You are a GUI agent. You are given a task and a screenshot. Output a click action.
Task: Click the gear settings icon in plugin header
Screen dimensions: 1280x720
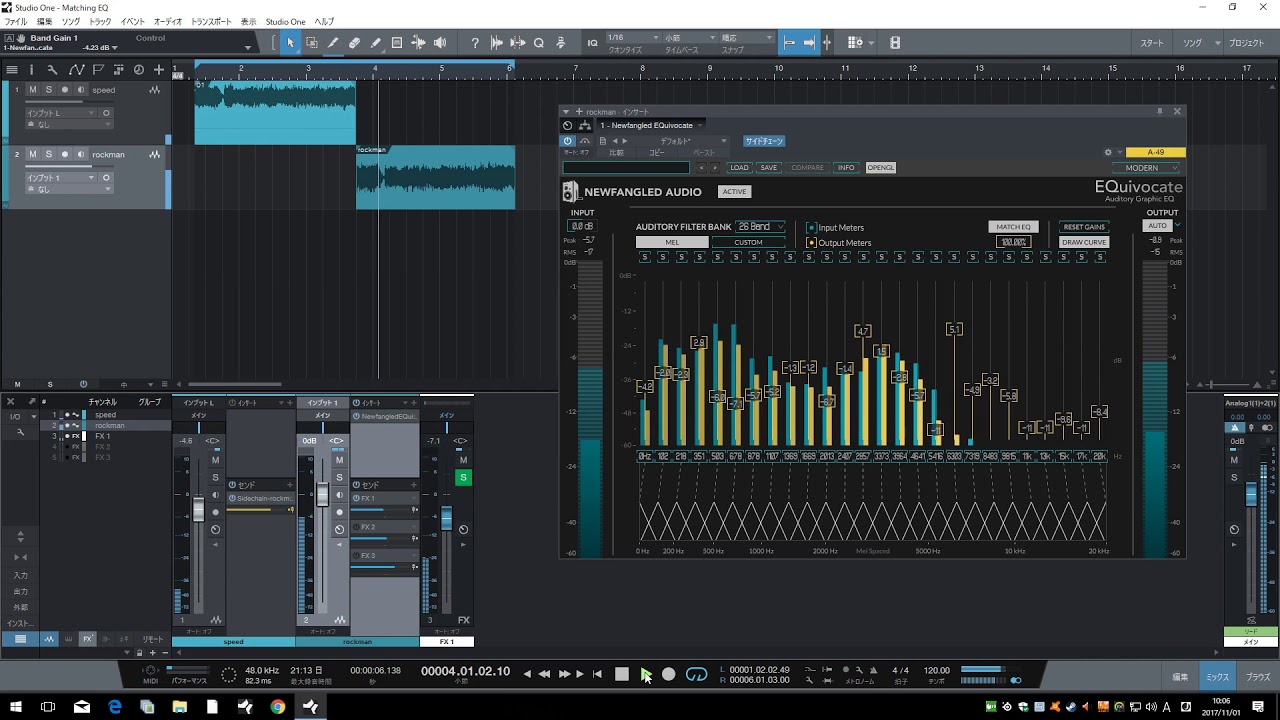coord(1108,153)
